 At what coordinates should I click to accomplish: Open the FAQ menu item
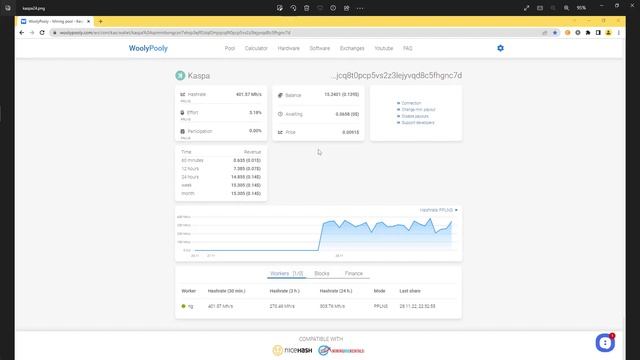click(407, 48)
